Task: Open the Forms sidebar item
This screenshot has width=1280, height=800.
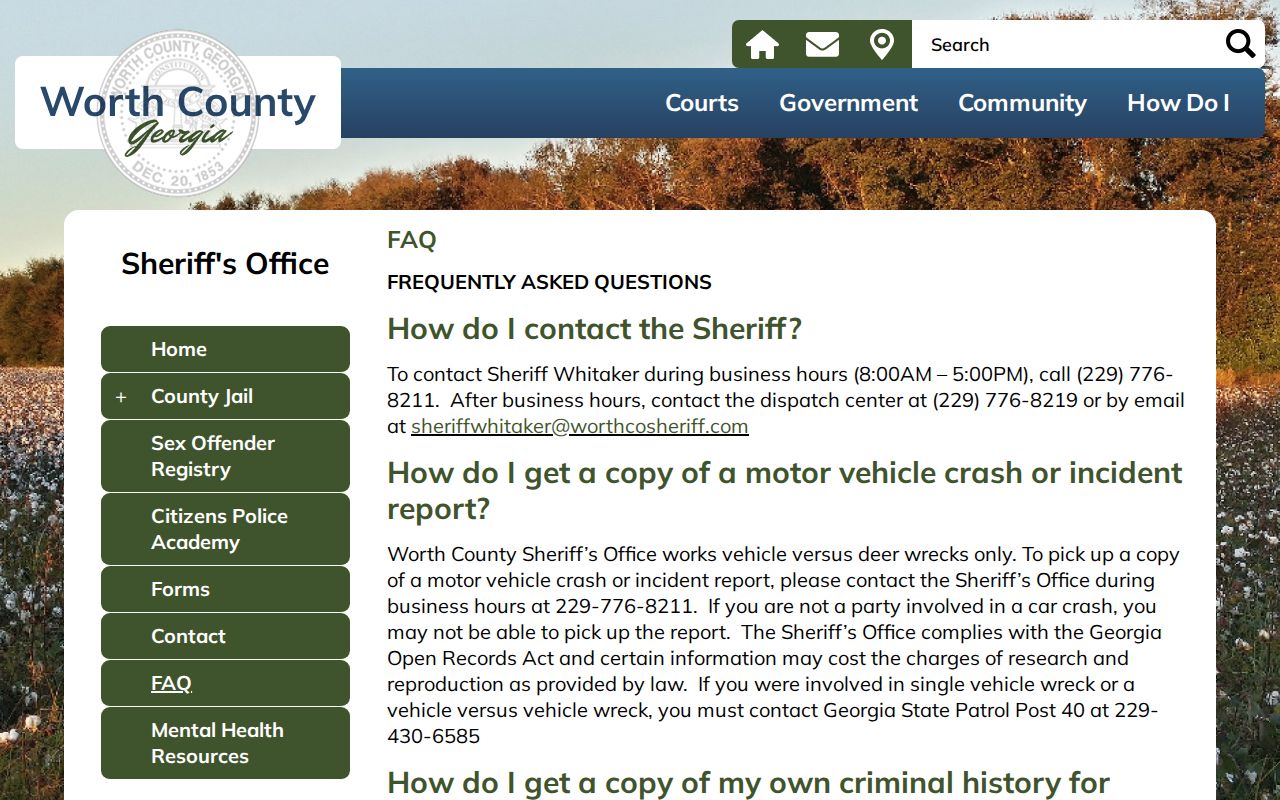Action: 225,589
